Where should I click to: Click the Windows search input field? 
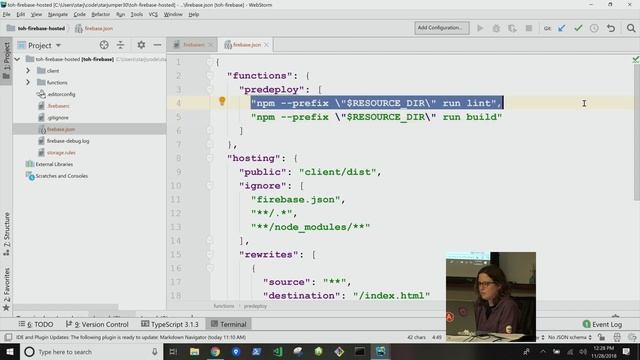pyautogui.click(x=90, y=351)
